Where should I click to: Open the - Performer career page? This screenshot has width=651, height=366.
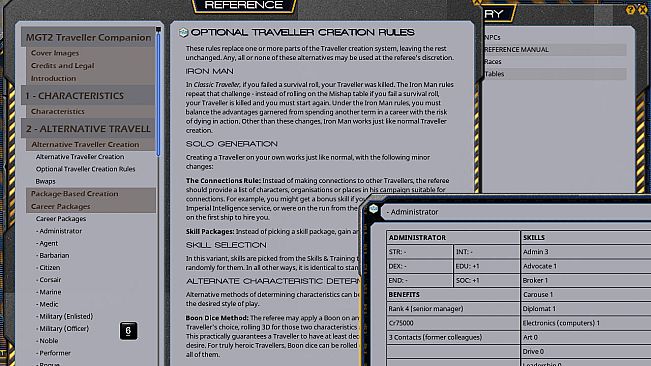pos(53,353)
